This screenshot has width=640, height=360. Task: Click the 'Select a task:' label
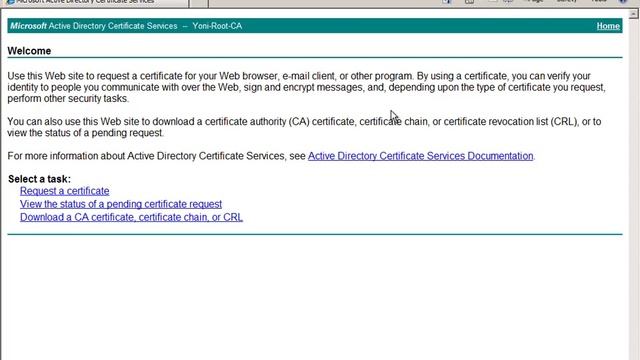(x=39, y=179)
